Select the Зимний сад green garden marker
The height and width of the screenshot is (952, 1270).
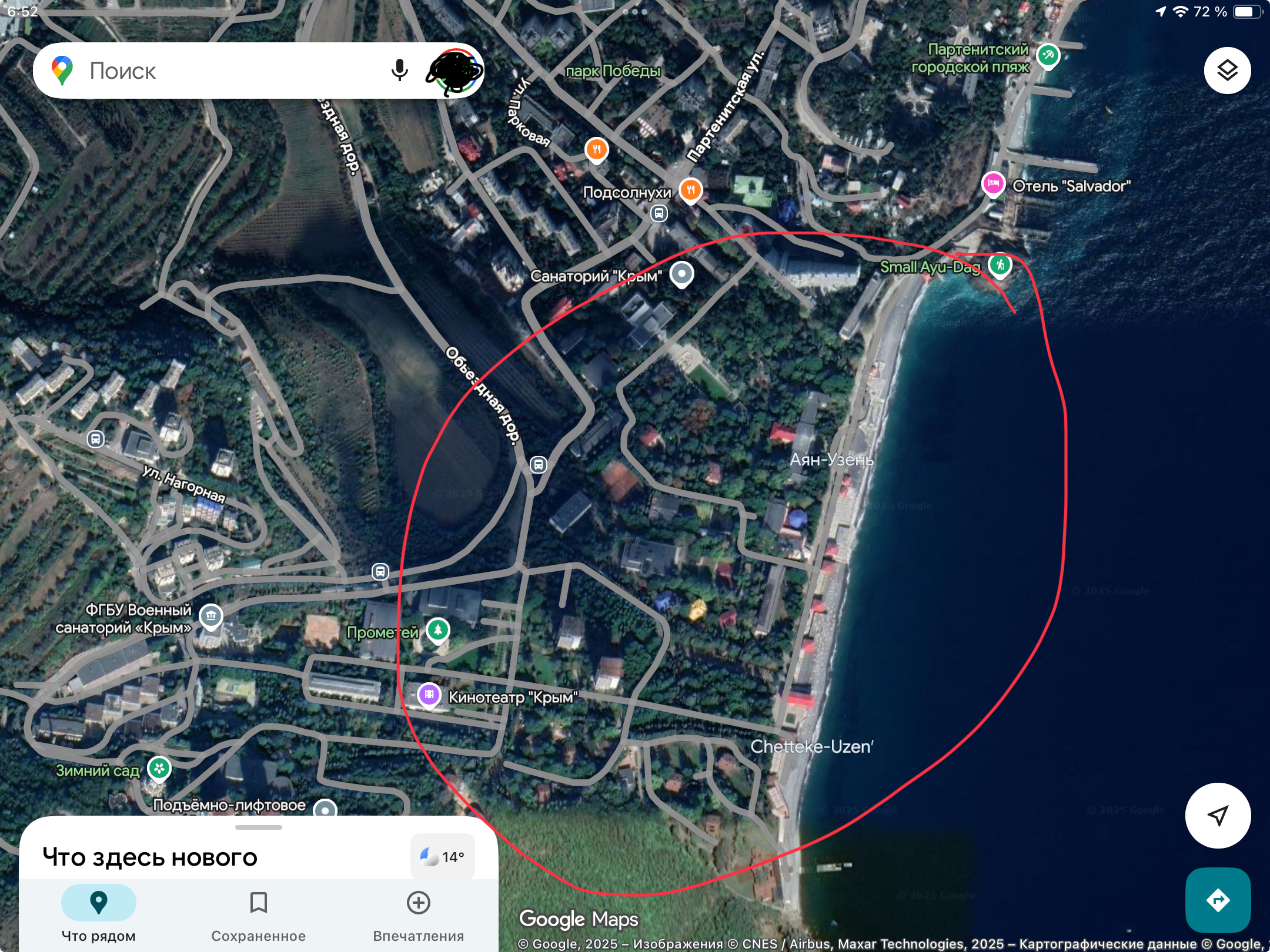coord(159,769)
